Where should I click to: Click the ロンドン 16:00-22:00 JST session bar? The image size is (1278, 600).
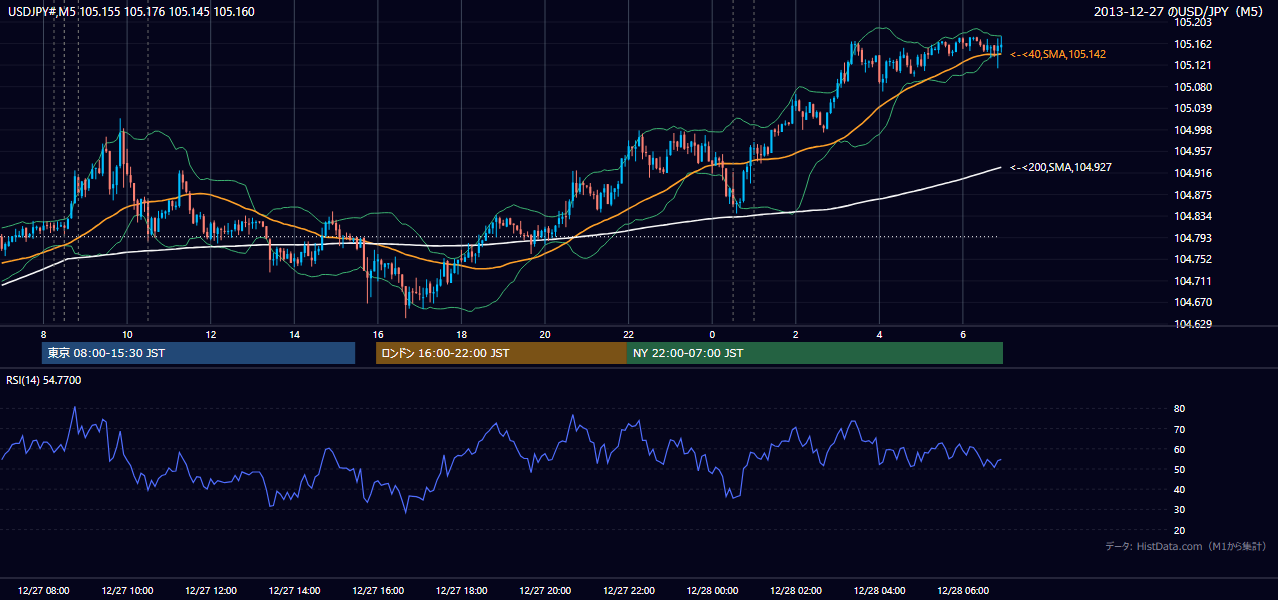point(501,353)
